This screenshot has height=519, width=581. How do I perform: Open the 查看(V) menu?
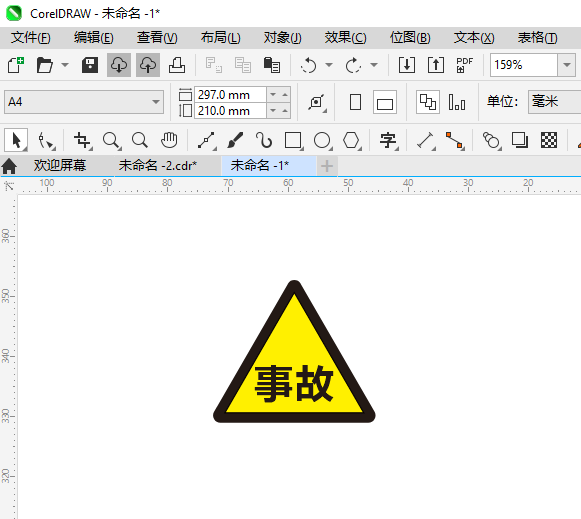click(x=157, y=38)
